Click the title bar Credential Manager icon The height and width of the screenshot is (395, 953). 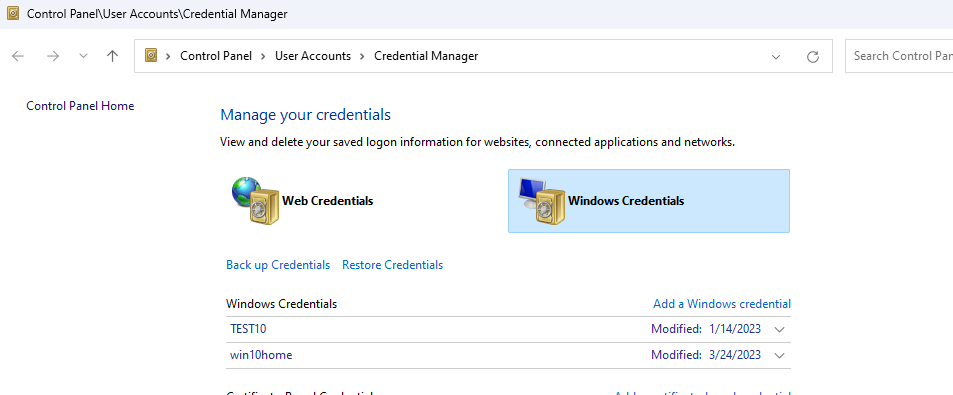tap(13, 13)
